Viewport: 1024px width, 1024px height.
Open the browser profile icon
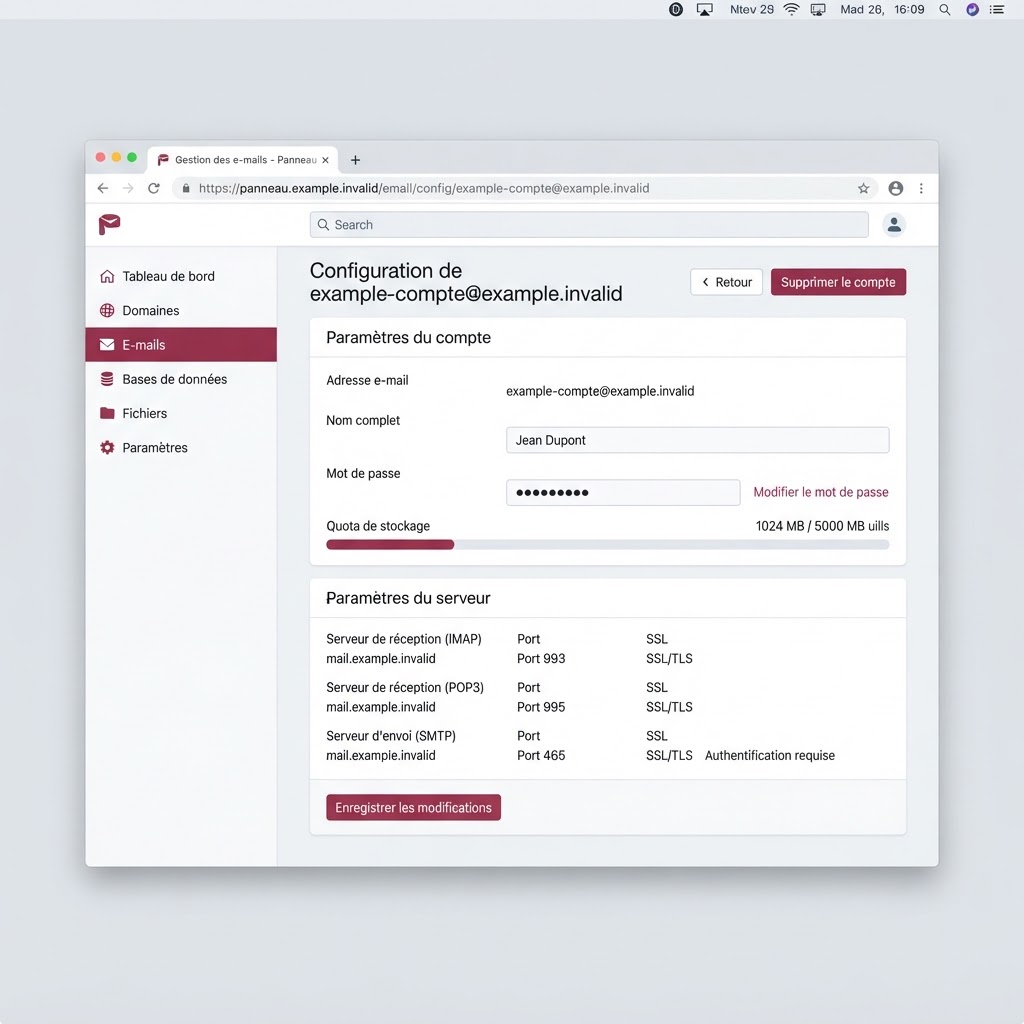tap(896, 189)
